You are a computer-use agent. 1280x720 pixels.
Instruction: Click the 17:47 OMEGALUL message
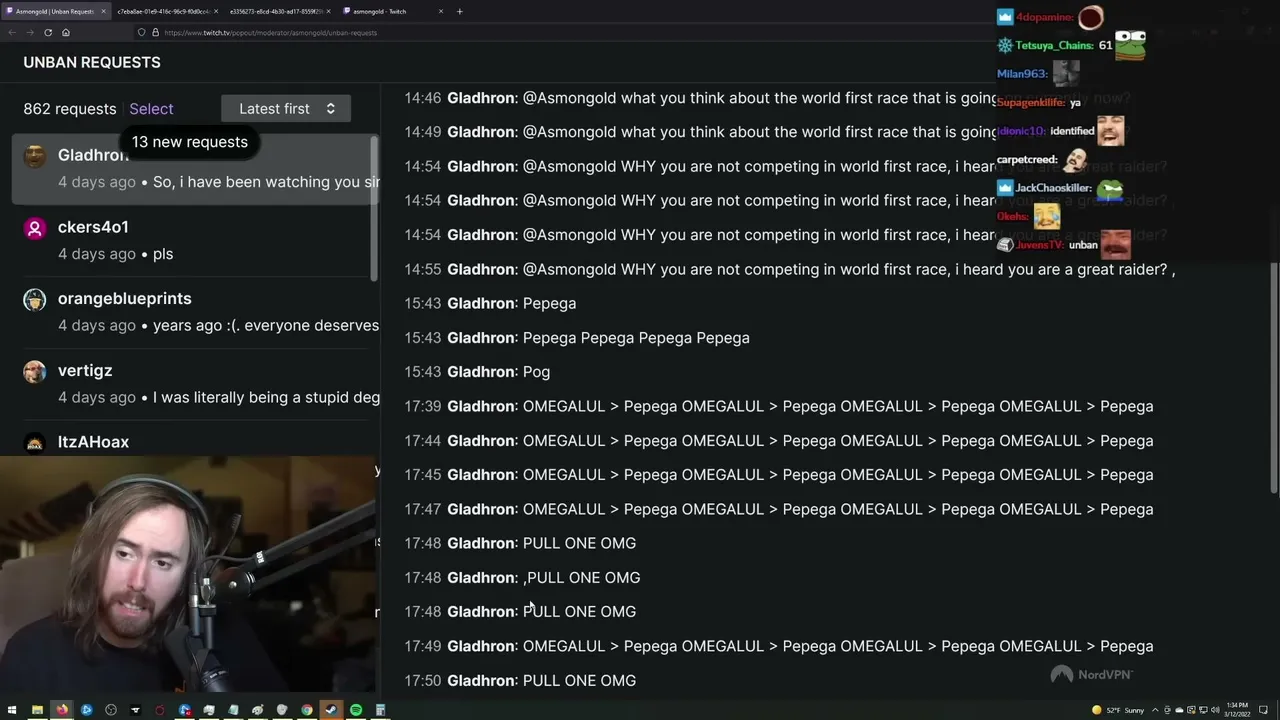point(779,510)
